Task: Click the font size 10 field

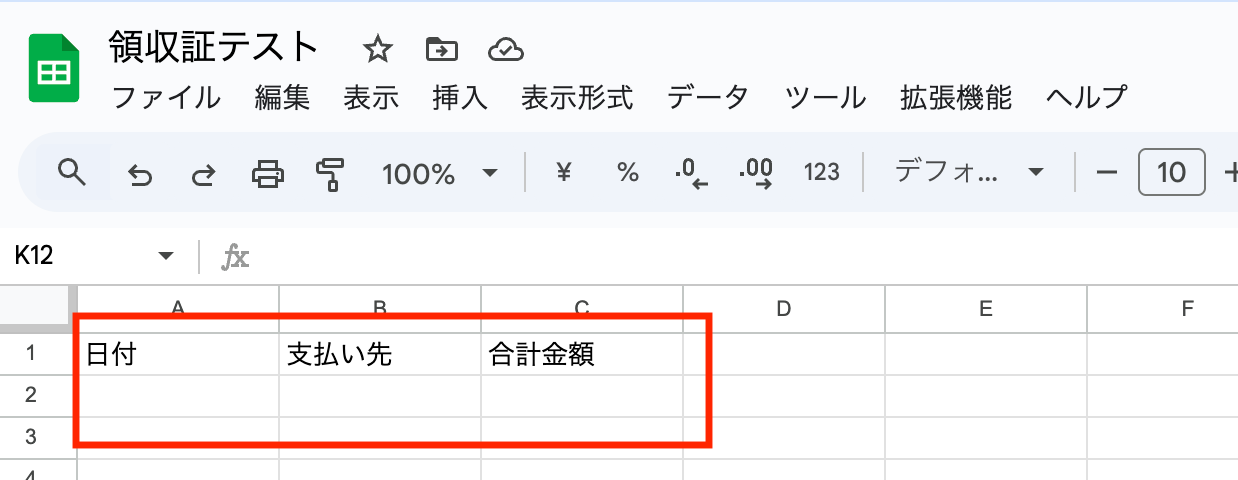Action: 1171,173
